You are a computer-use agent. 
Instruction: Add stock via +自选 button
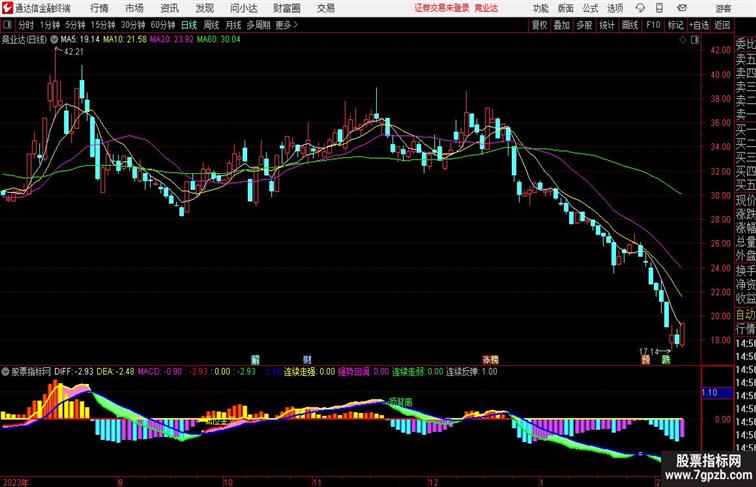(x=699, y=25)
